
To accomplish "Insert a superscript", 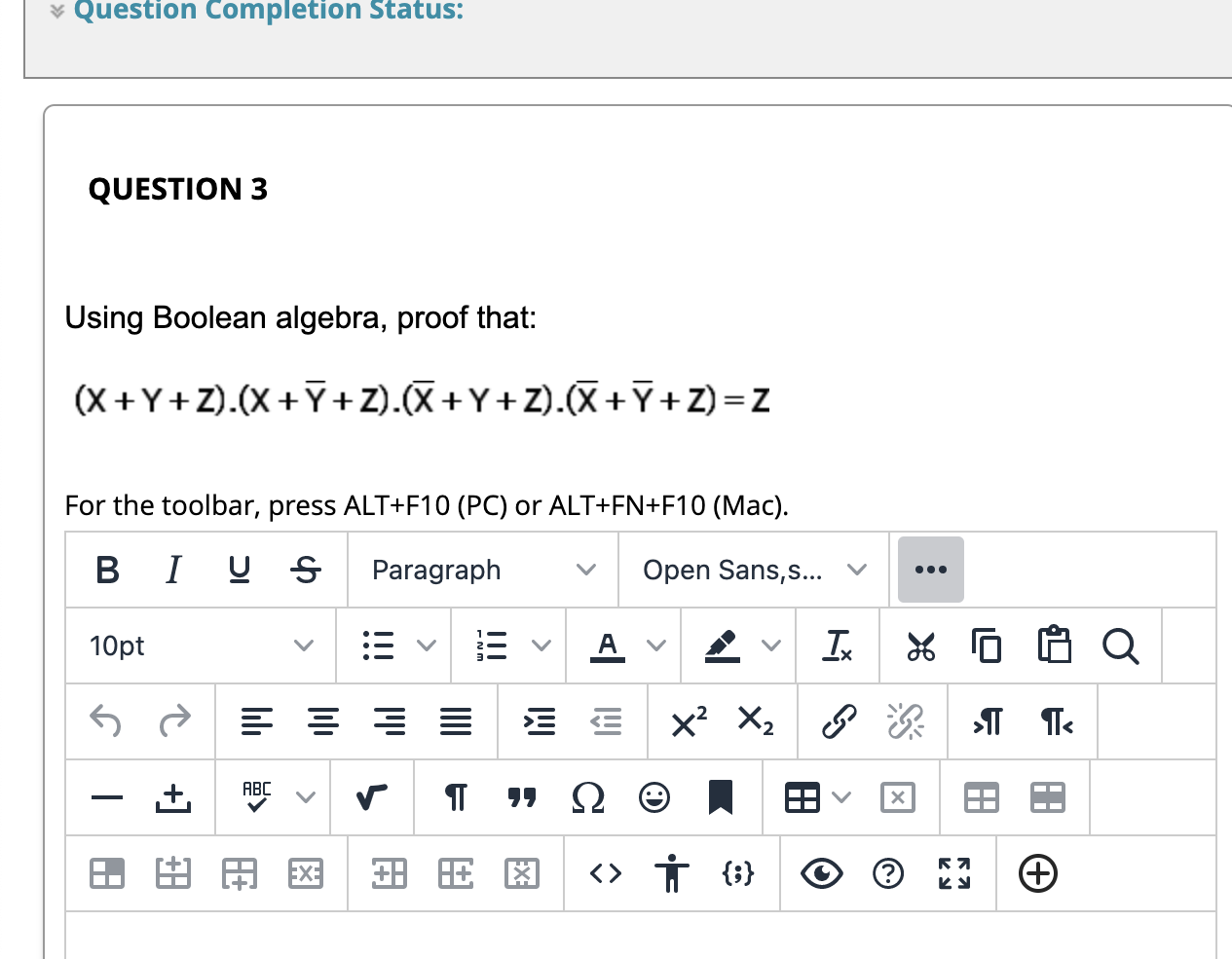I will pos(688,721).
